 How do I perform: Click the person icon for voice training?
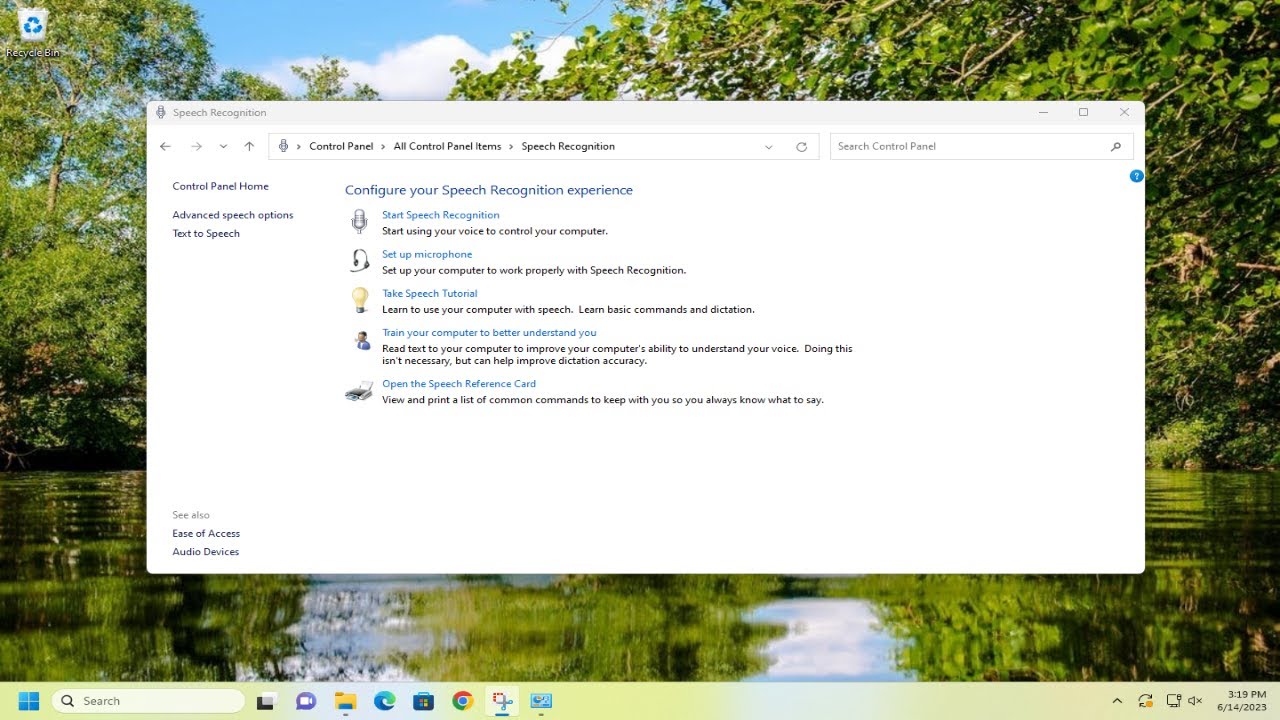(362, 340)
